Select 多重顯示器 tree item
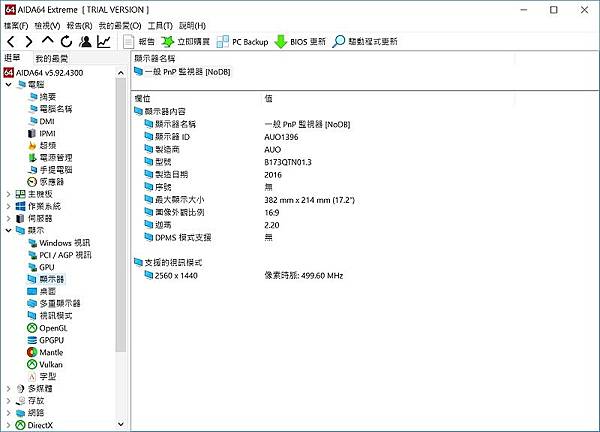This screenshot has width=600, height=432. pyautogui.click(x=54, y=303)
